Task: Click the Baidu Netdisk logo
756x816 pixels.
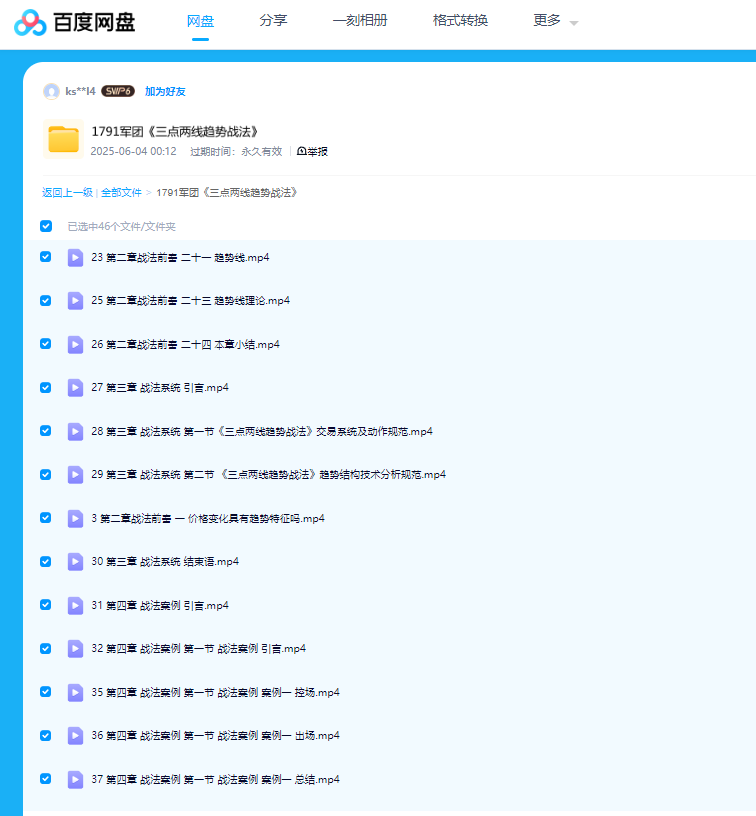Action: (x=75, y=21)
